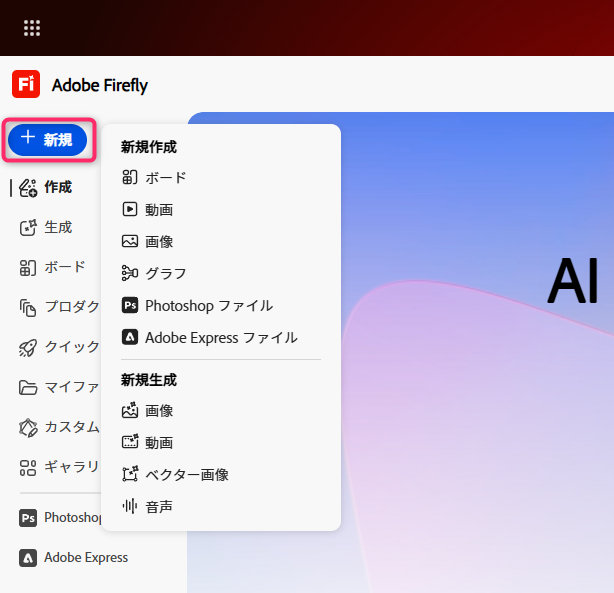
Task: Open 作成 in the left sidebar
Action: (x=57, y=187)
